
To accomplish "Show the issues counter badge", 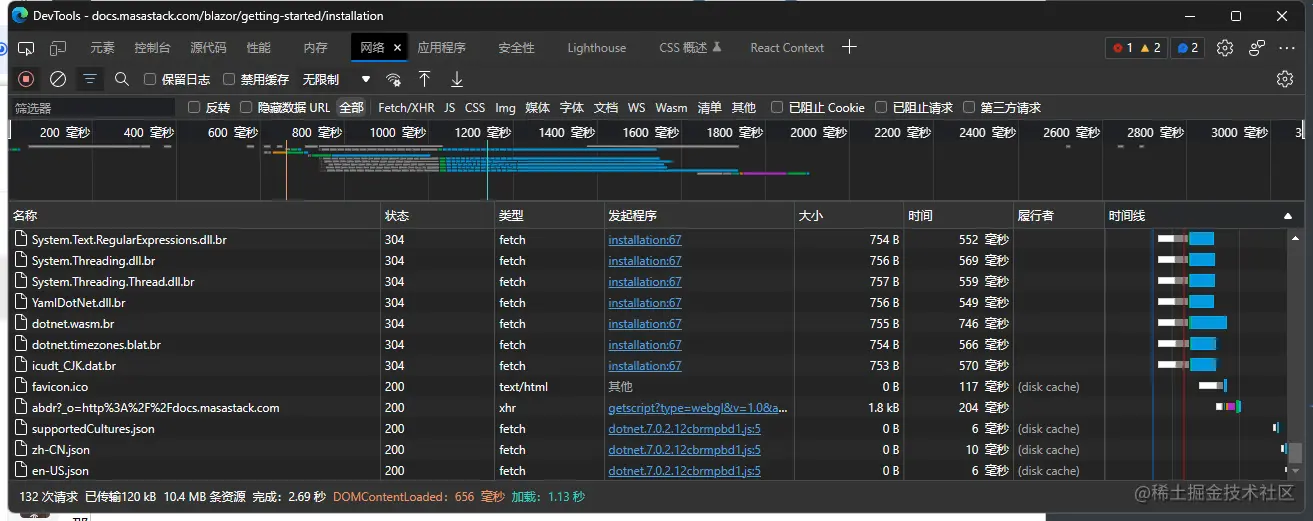I will 1187,48.
